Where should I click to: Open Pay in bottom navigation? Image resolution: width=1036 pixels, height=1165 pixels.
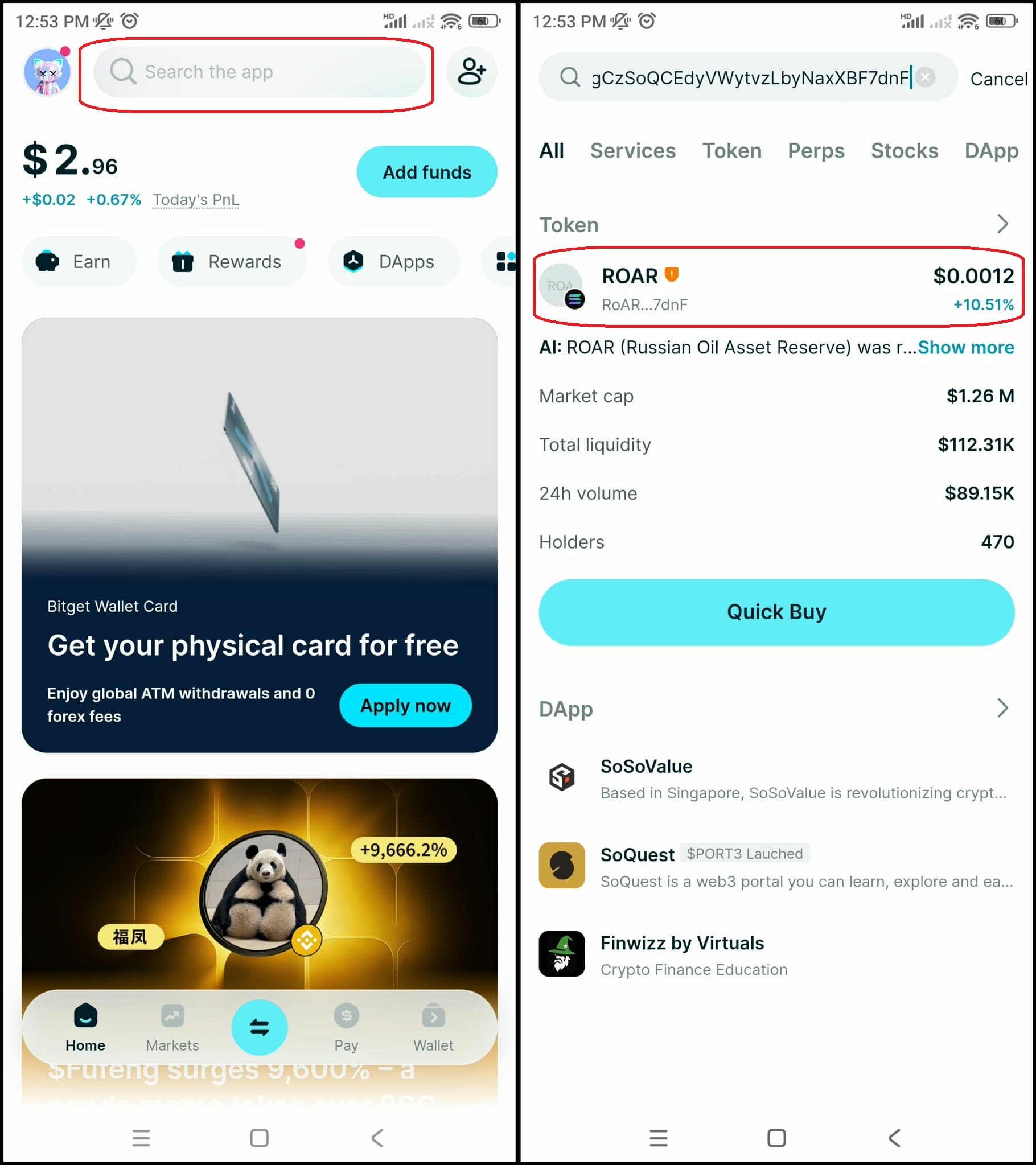coord(346,1028)
